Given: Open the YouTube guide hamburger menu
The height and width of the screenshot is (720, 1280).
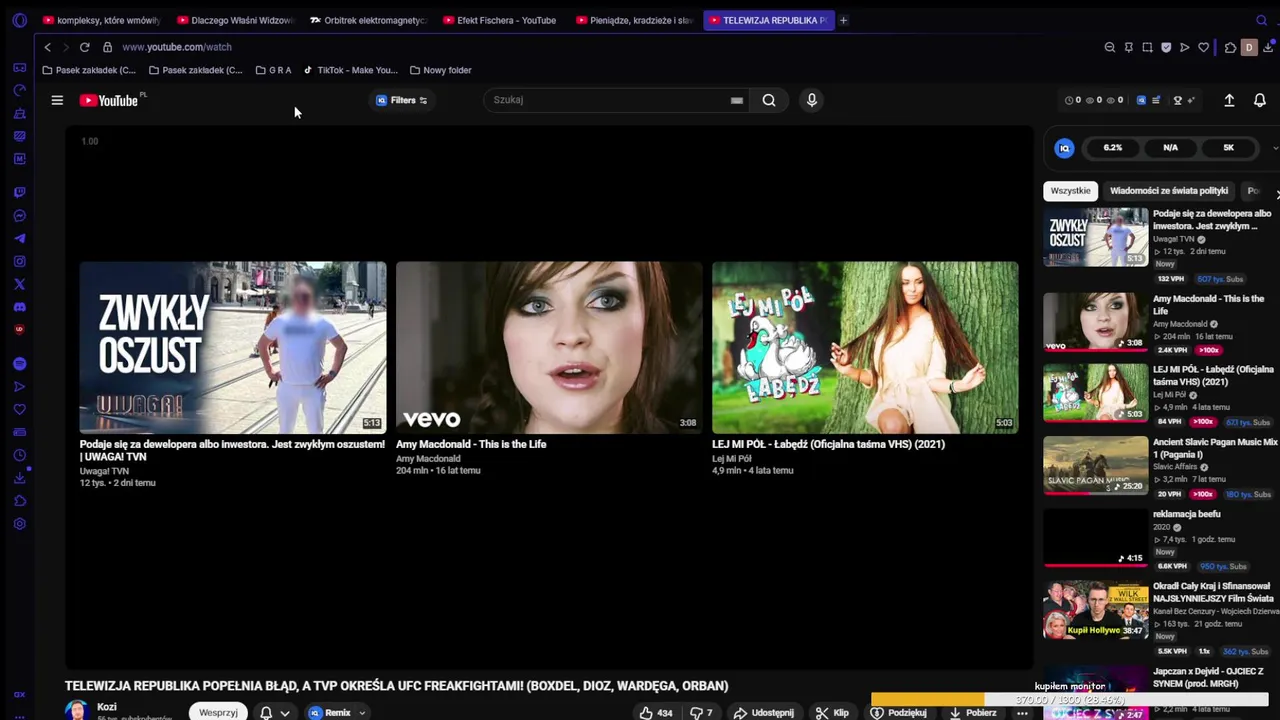Looking at the screenshot, I should coord(57,100).
